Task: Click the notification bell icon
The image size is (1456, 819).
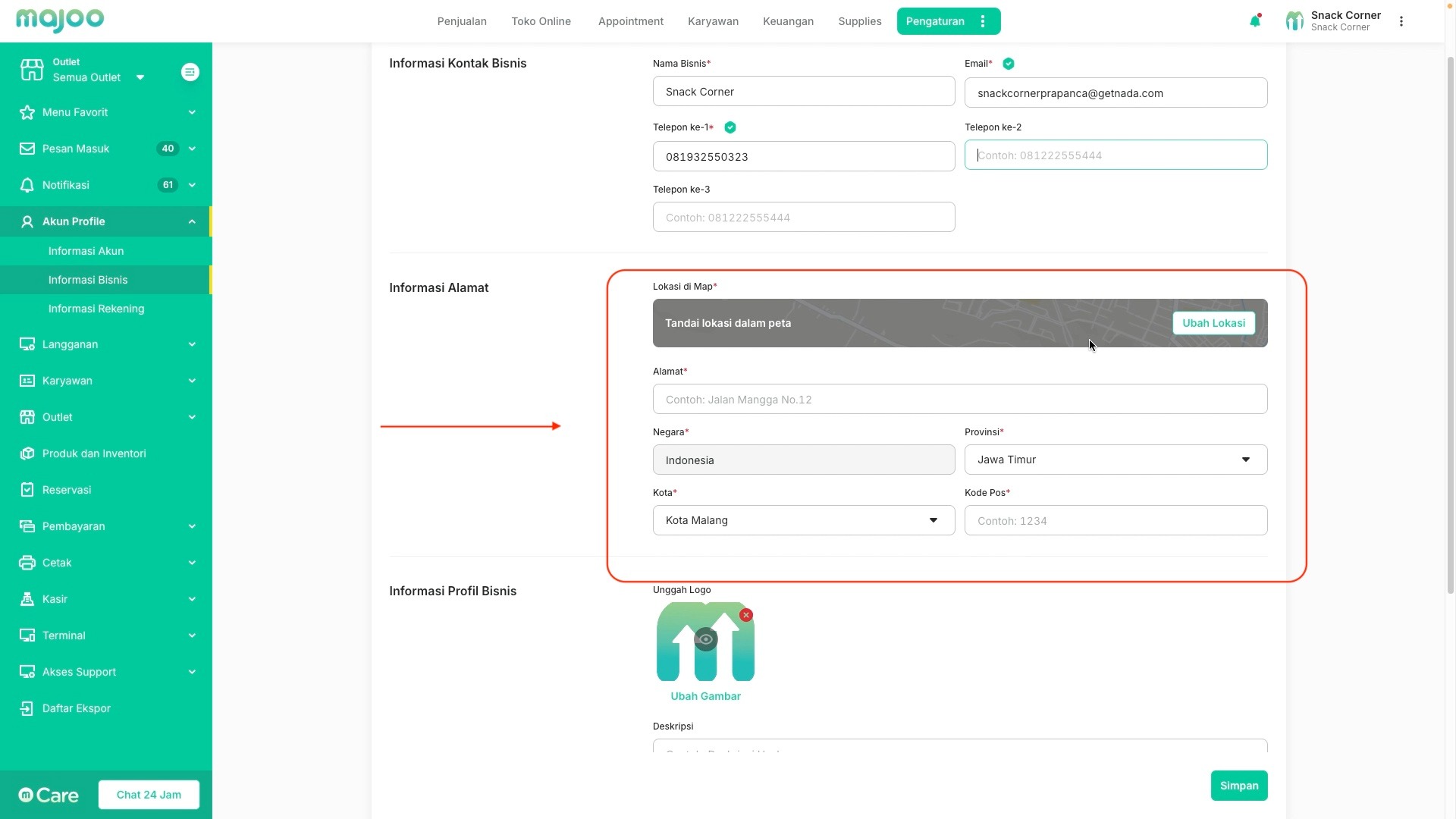Action: click(1255, 21)
